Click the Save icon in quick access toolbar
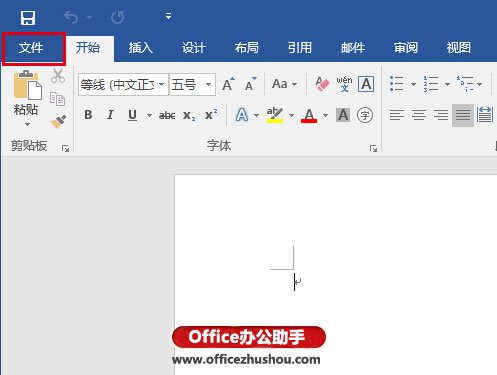497x375 pixels. (28, 18)
